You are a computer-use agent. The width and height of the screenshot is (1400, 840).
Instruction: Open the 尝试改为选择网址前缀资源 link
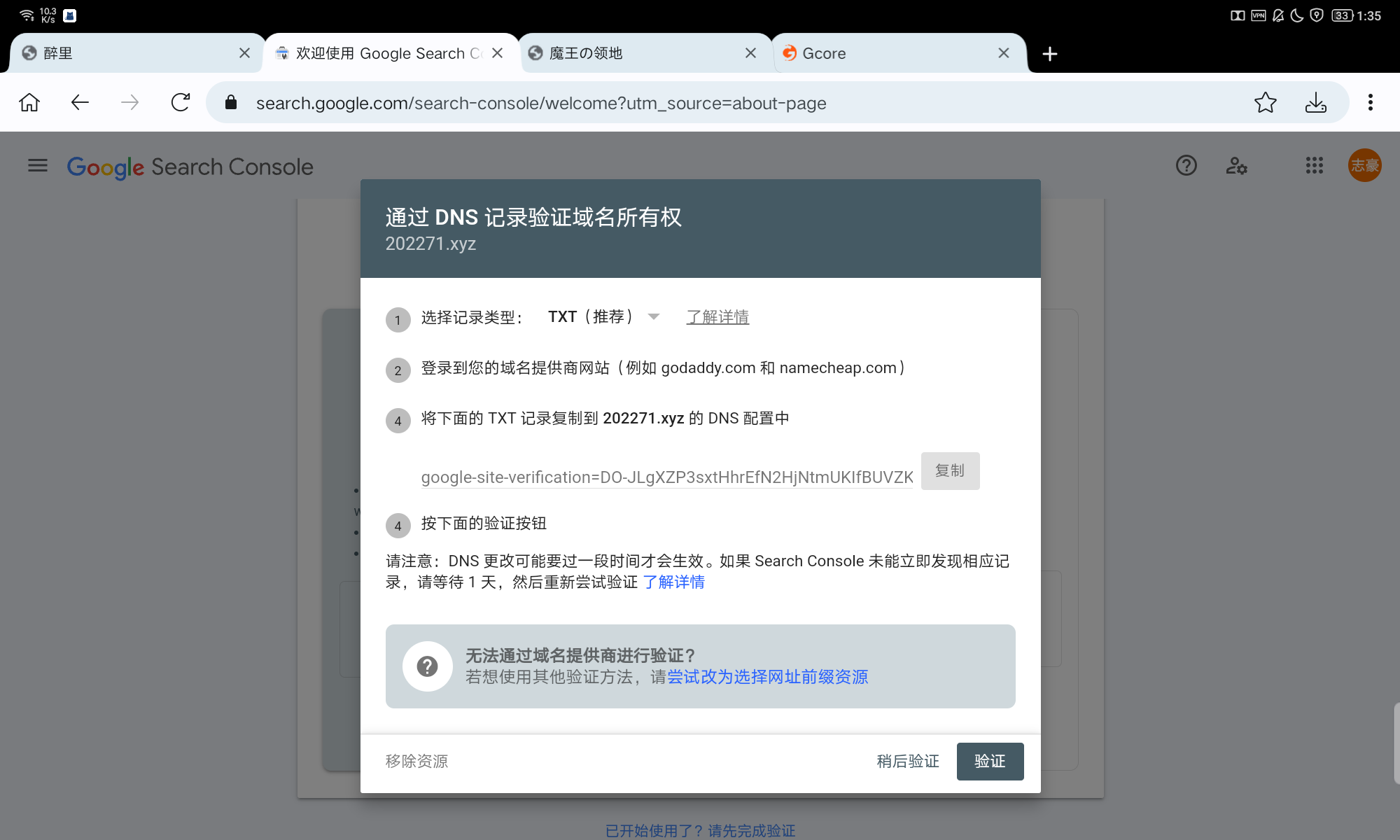[767, 677]
